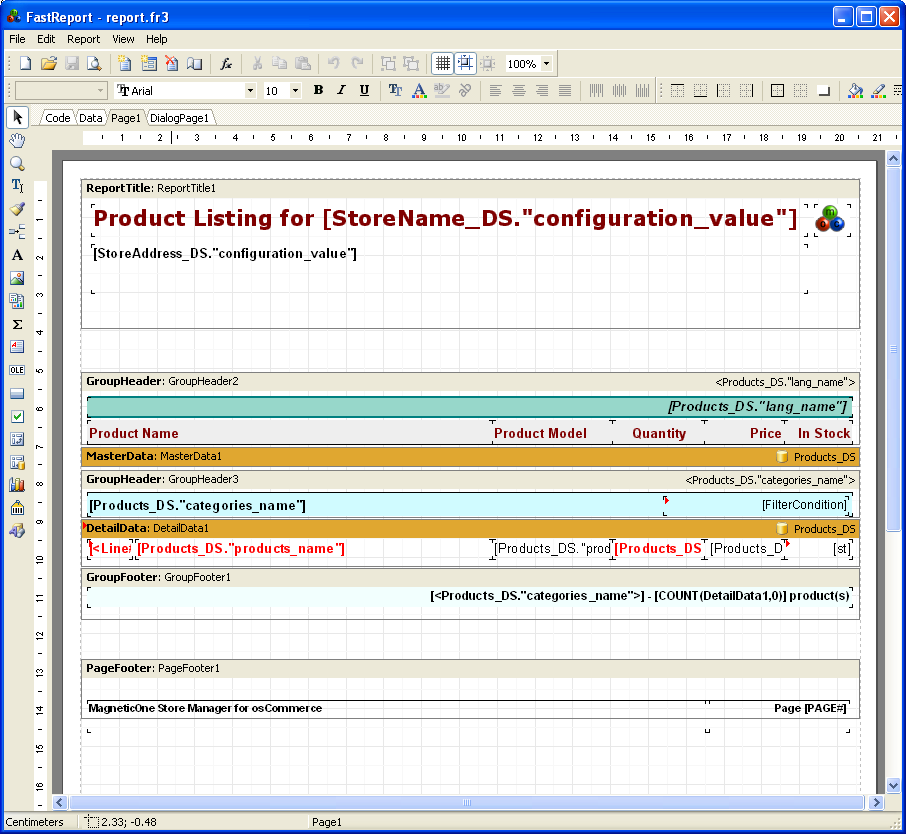Open the font size dropdown
906x834 pixels.
[295, 91]
